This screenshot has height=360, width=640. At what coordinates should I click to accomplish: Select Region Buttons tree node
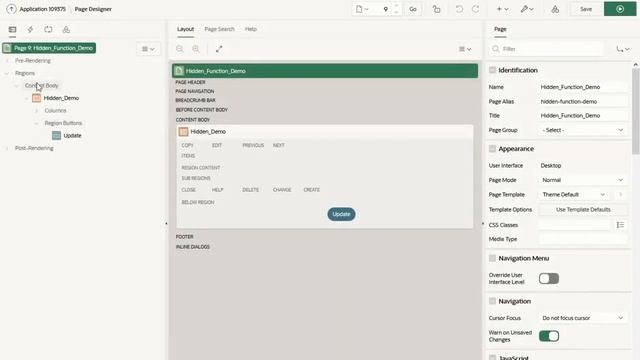pyautogui.click(x=63, y=123)
